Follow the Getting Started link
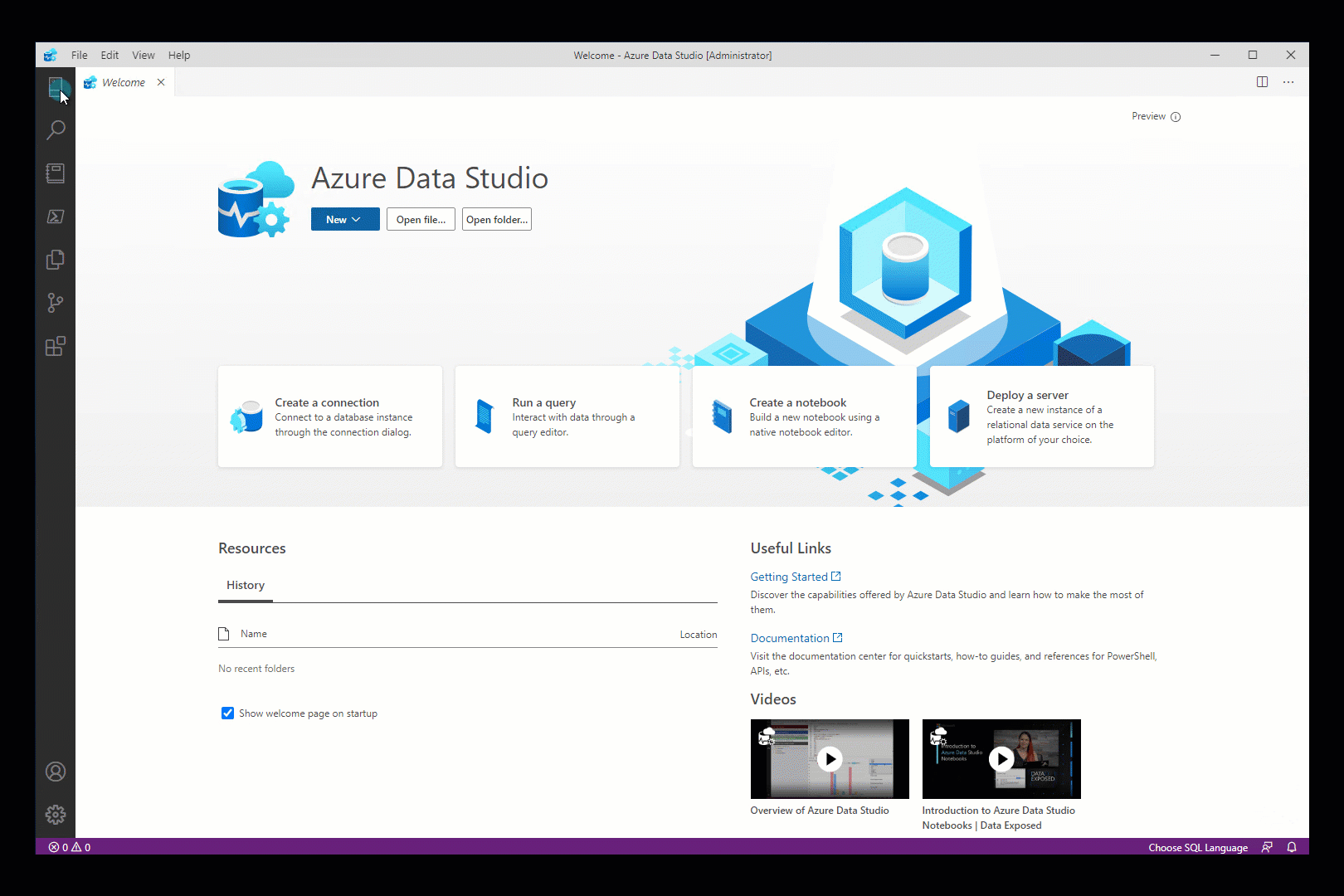 (x=789, y=577)
